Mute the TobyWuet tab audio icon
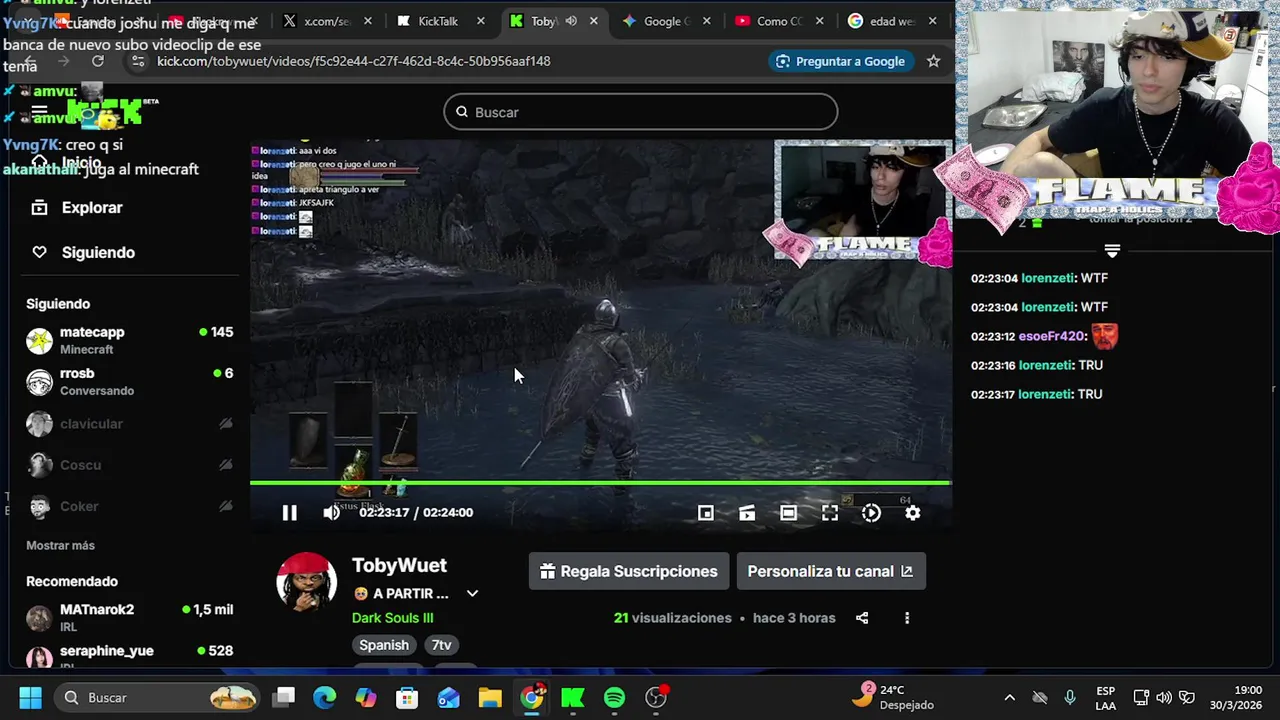Image resolution: width=1280 pixels, height=720 pixels. [x=571, y=21]
